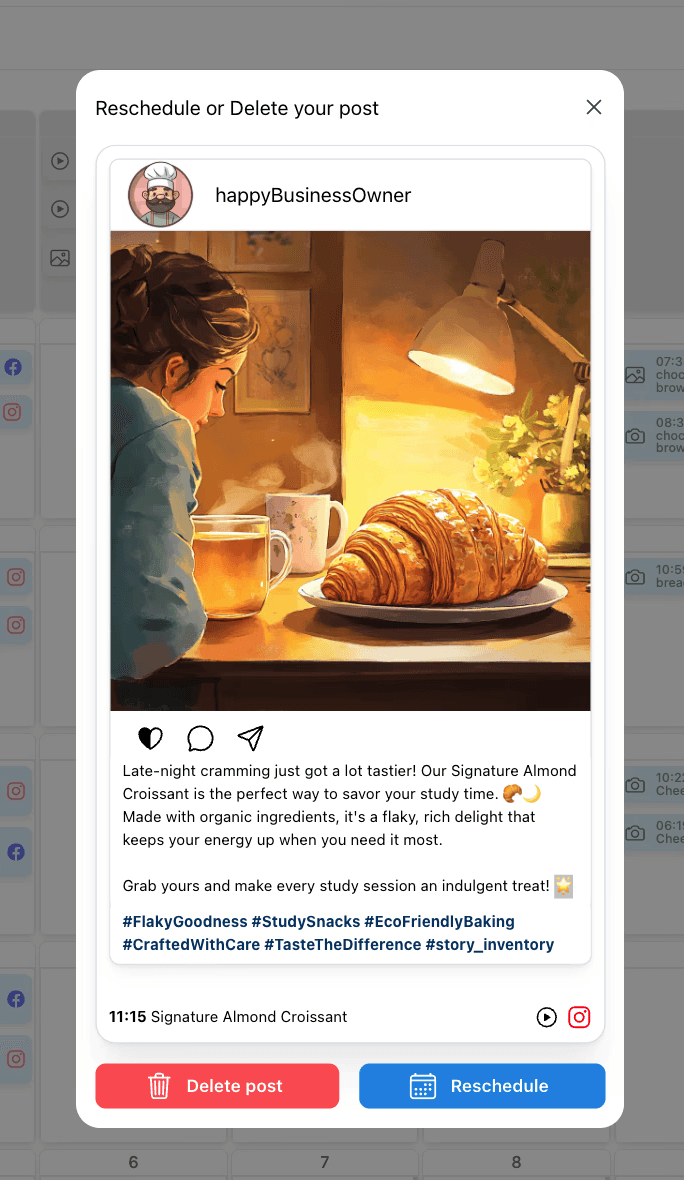This screenshot has height=1180, width=684.
Task: Reschedule the Signature Almond Croissant post
Action: [482, 1086]
